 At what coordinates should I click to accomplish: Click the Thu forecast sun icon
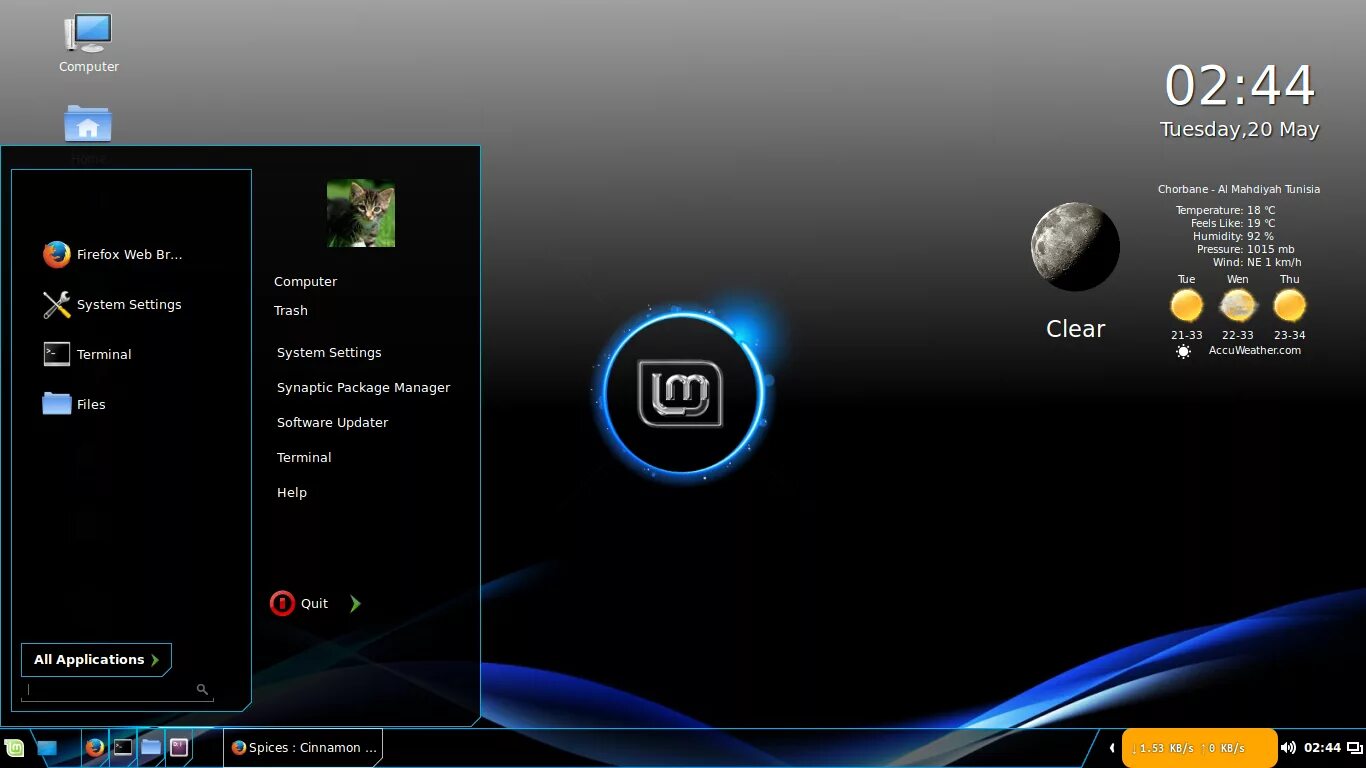[1290, 305]
